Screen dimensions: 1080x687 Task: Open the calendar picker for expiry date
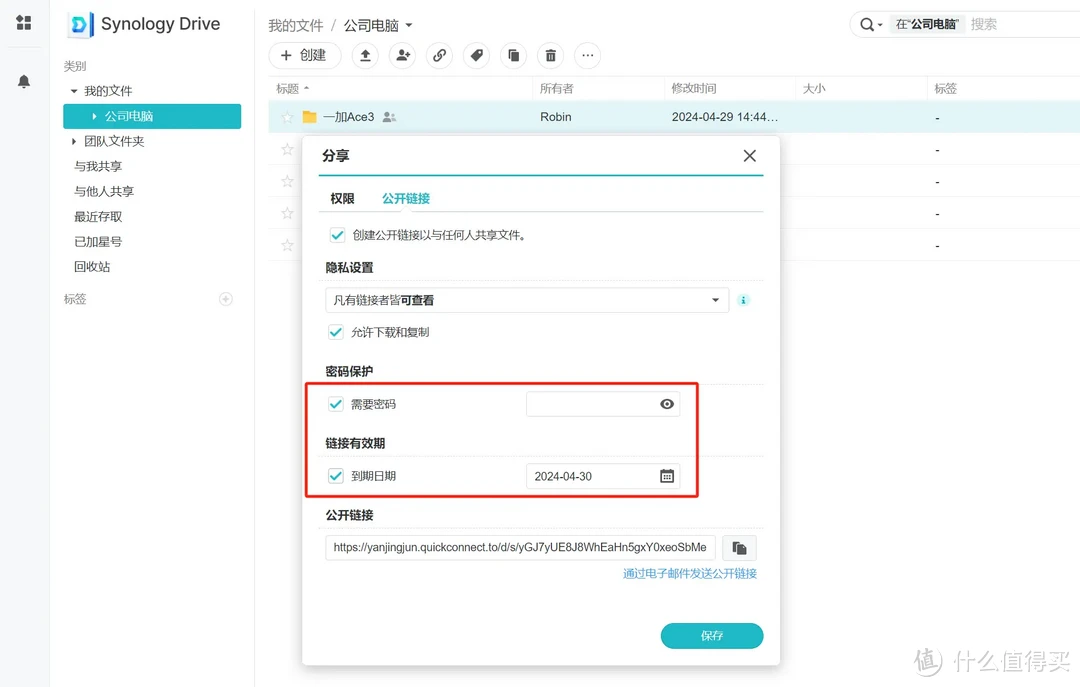coord(667,476)
